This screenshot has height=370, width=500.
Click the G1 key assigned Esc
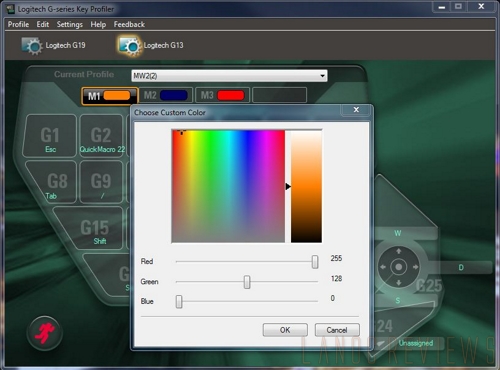tap(50, 136)
